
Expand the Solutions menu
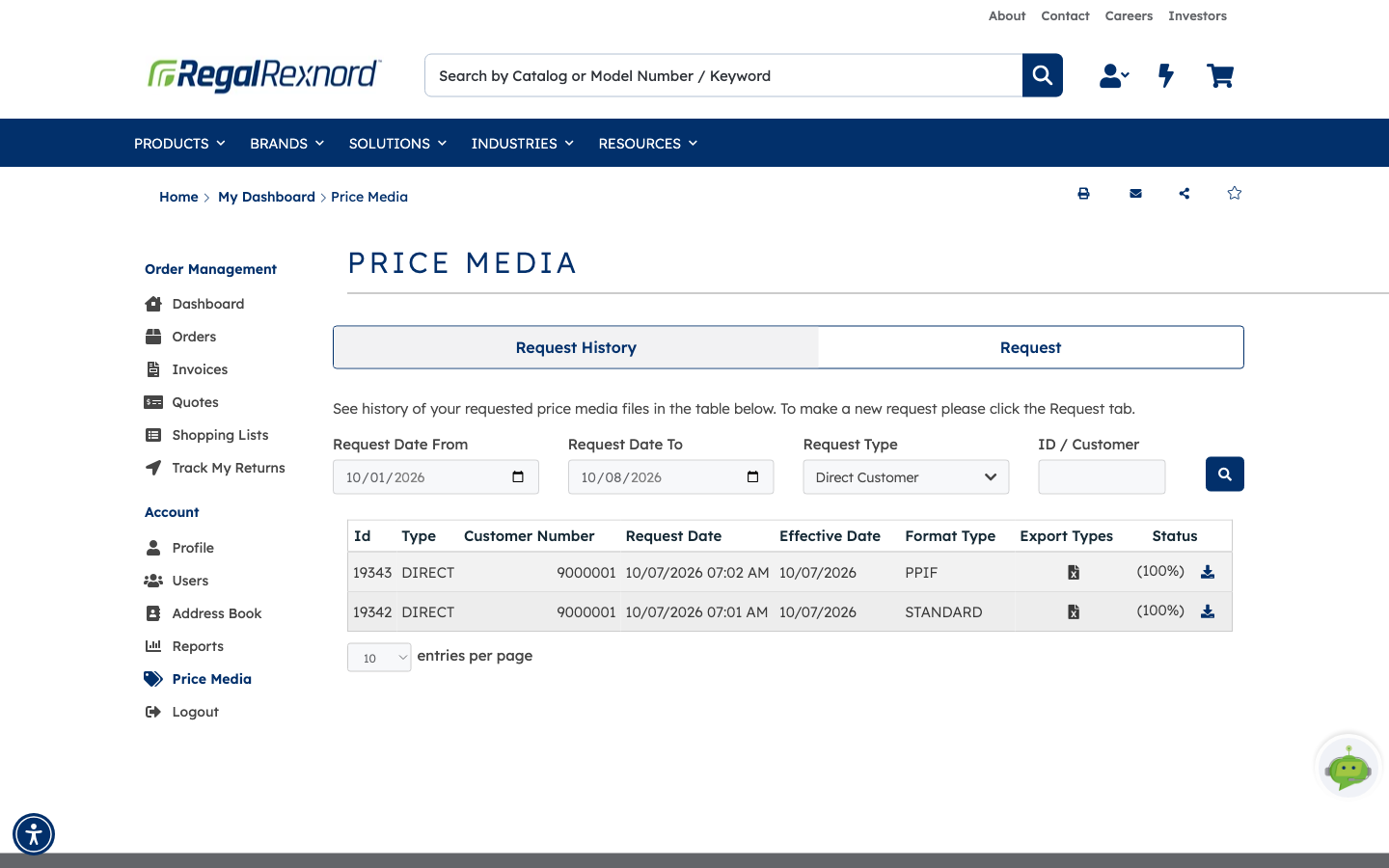tap(397, 143)
